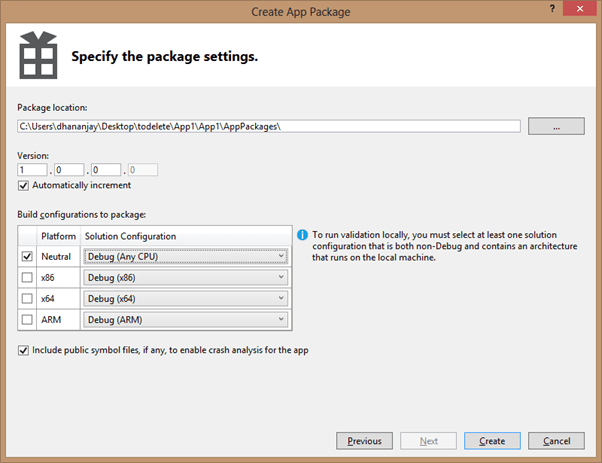
Task: Expand the Debug (x86) configuration dropdown
Action: pyautogui.click(x=186, y=277)
